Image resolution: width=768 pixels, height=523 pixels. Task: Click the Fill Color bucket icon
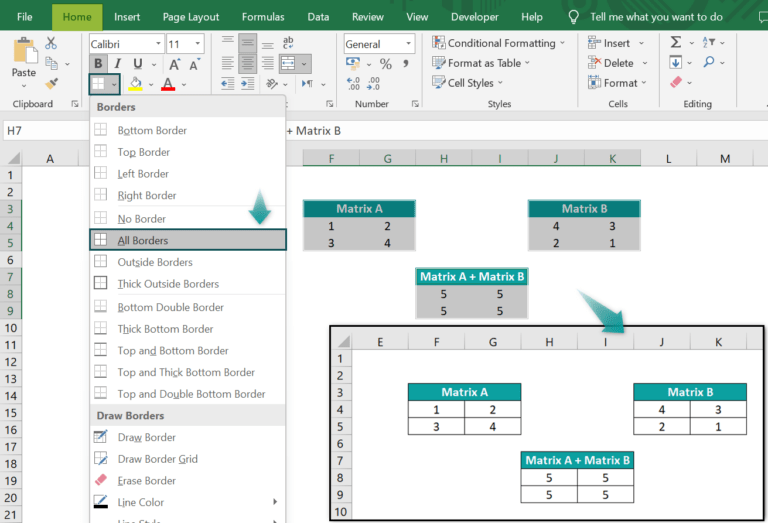(x=136, y=84)
